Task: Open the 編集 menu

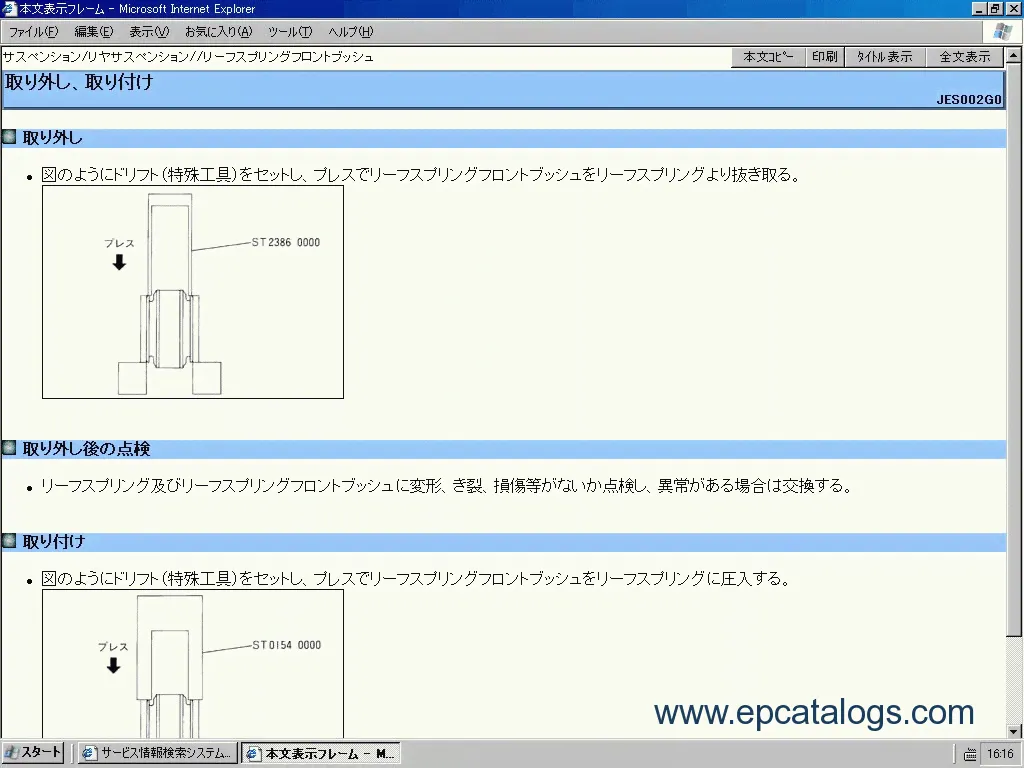Action: [x=93, y=32]
